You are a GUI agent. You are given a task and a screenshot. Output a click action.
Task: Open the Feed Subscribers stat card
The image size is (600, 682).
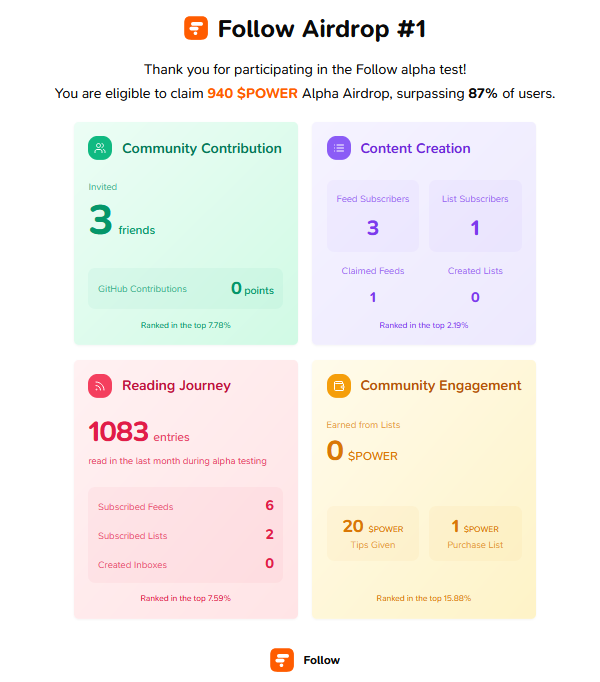[373, 216]
